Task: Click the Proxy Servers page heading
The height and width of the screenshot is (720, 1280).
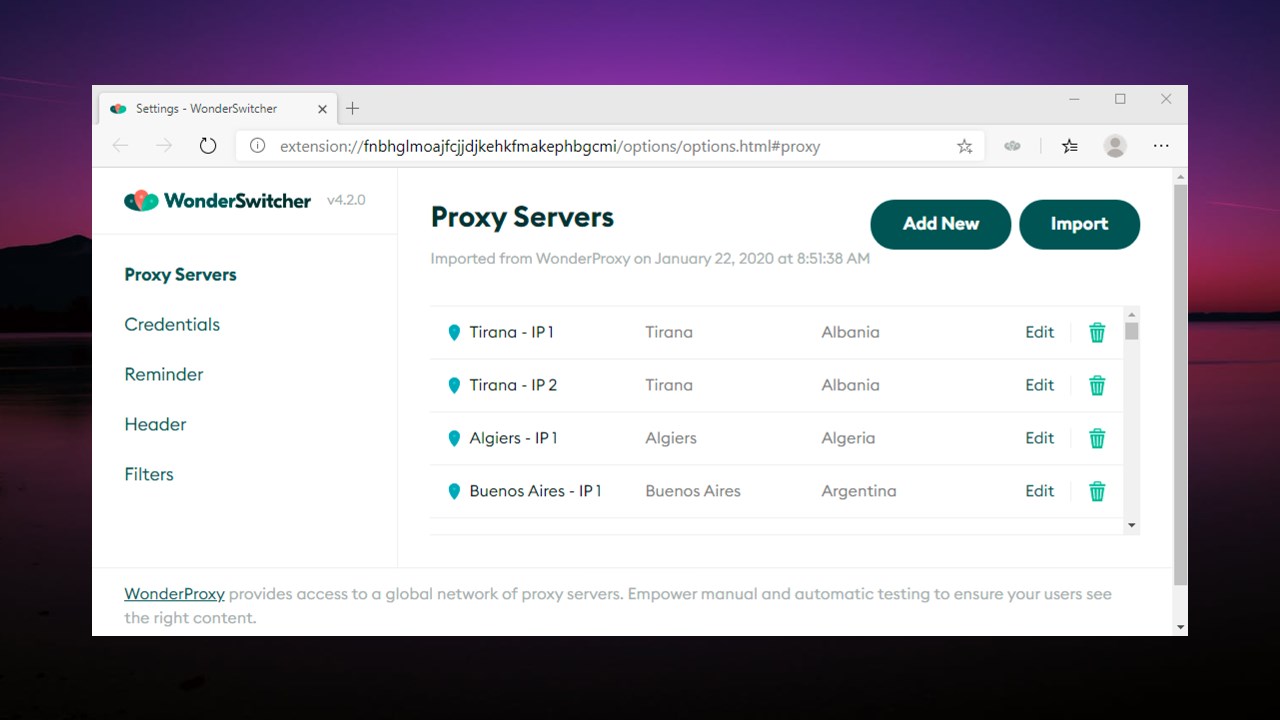Action: (522, 218)
